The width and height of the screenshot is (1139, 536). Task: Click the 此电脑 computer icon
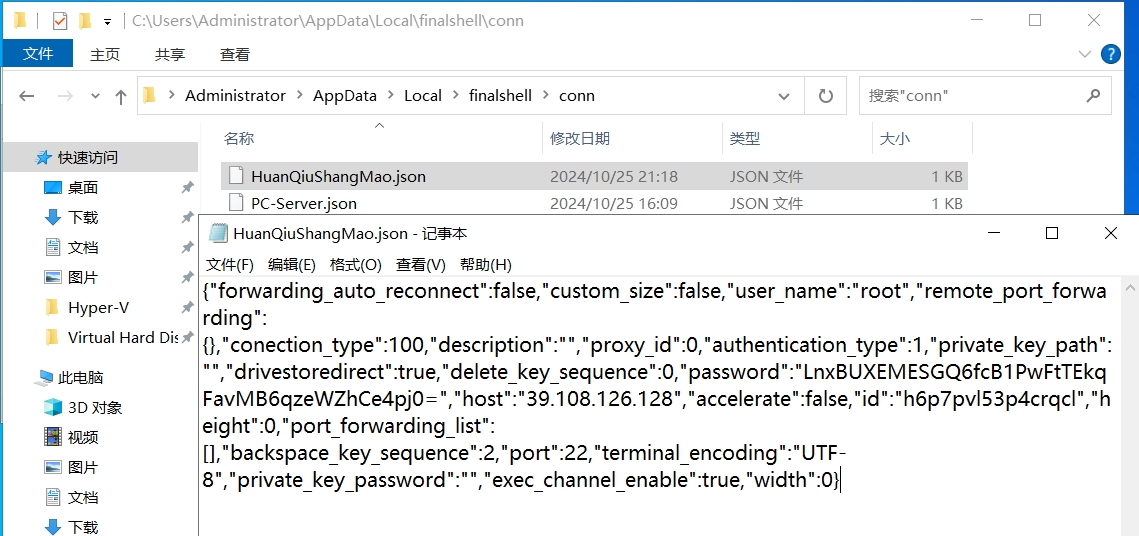(x=44, y=378)
